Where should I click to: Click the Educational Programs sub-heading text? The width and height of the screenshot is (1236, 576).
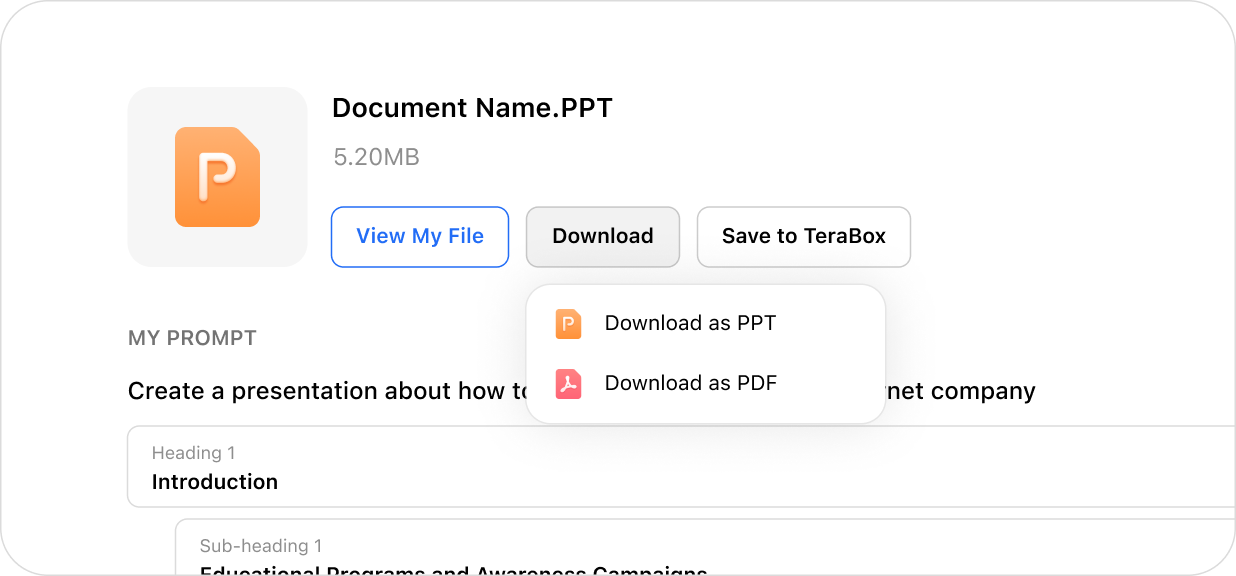pos(453,571)
